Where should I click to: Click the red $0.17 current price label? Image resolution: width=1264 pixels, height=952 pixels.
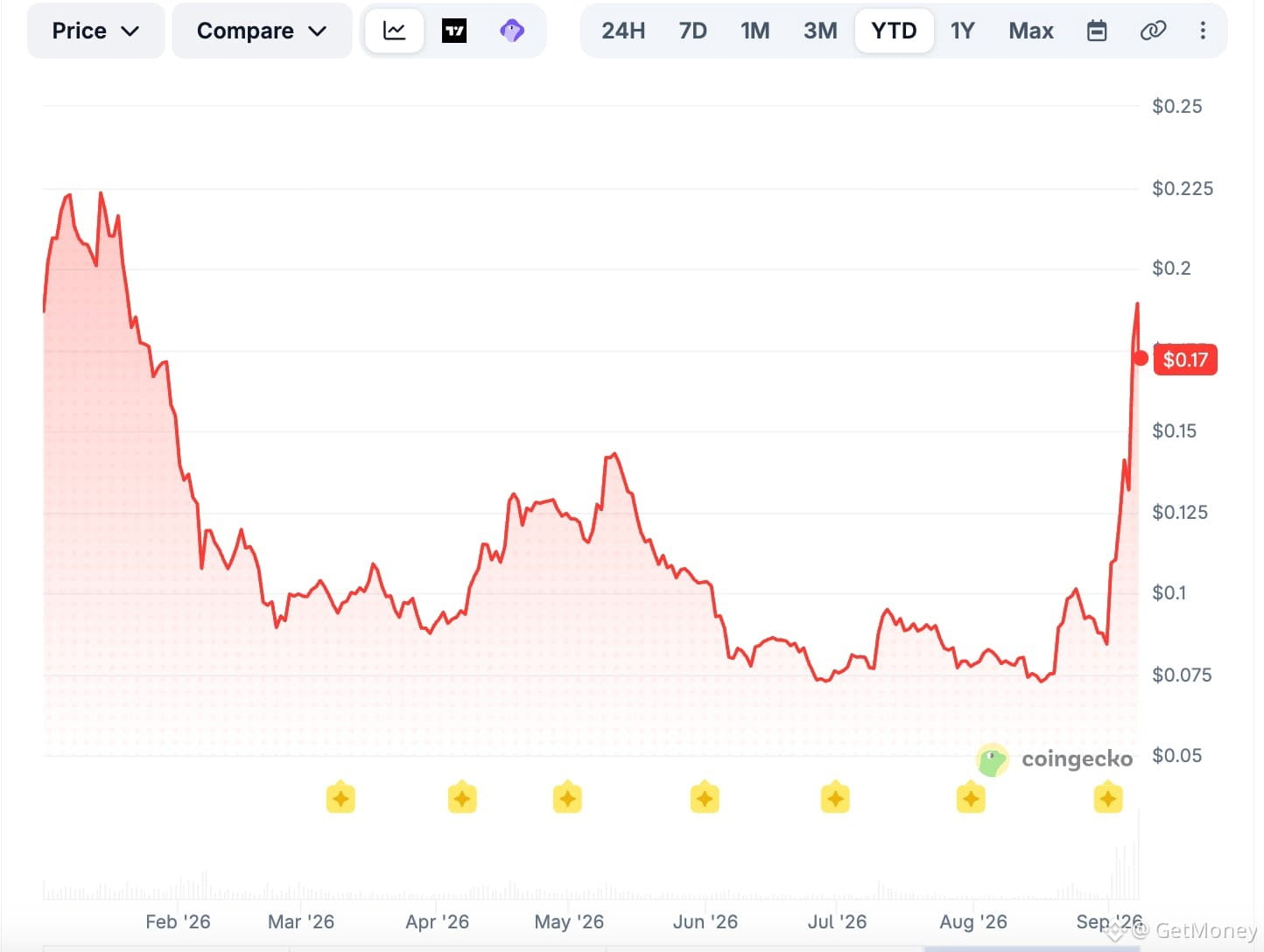pyautogui.click(x=1185, y=360)
